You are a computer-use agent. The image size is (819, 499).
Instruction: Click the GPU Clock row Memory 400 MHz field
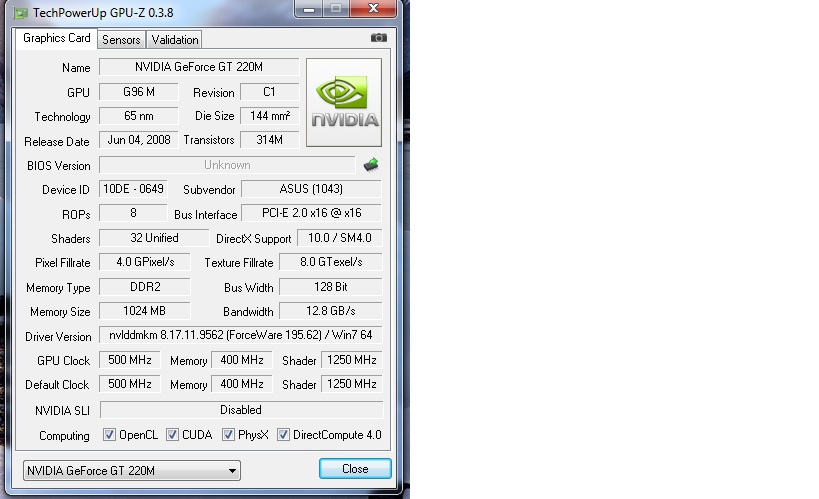(x=242, y=360)
